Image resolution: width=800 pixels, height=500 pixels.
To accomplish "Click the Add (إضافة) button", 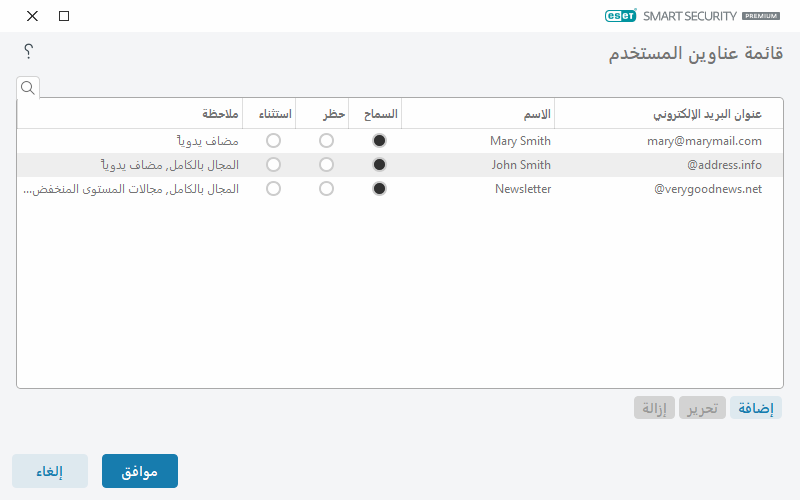I will [x=756, y=408].
